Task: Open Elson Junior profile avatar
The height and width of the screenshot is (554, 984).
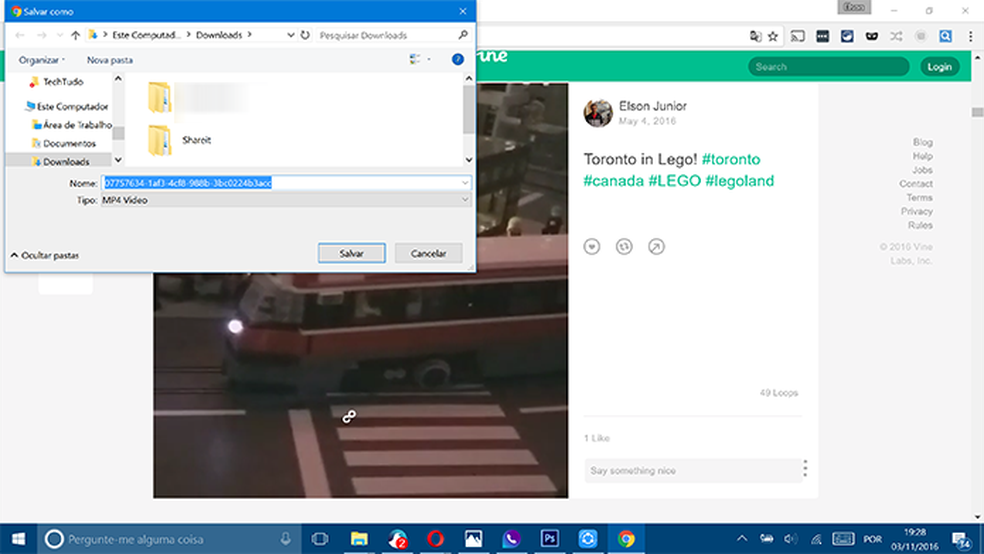Action: coord(598,113)
